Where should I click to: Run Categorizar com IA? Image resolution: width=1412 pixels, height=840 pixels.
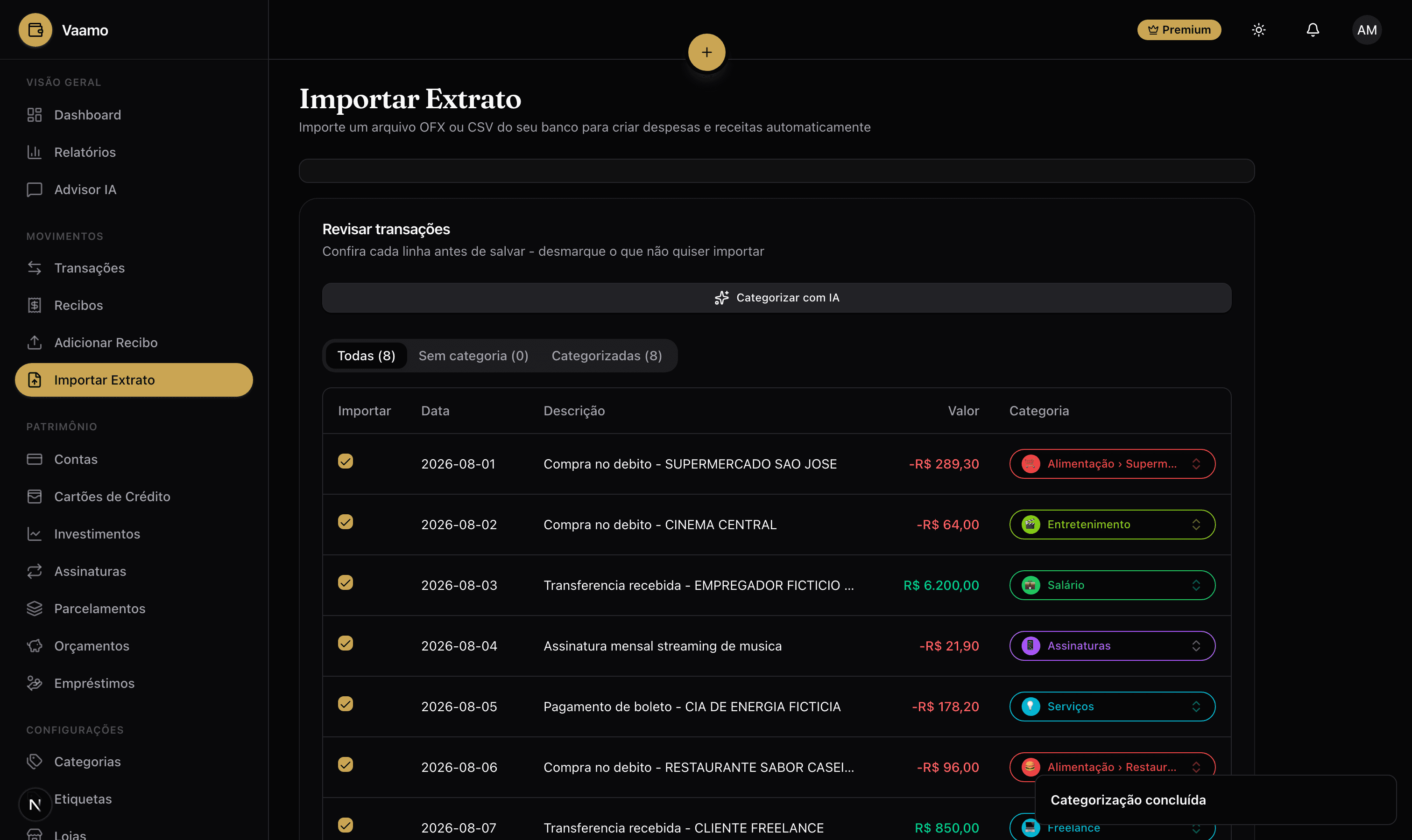(777, 298)
